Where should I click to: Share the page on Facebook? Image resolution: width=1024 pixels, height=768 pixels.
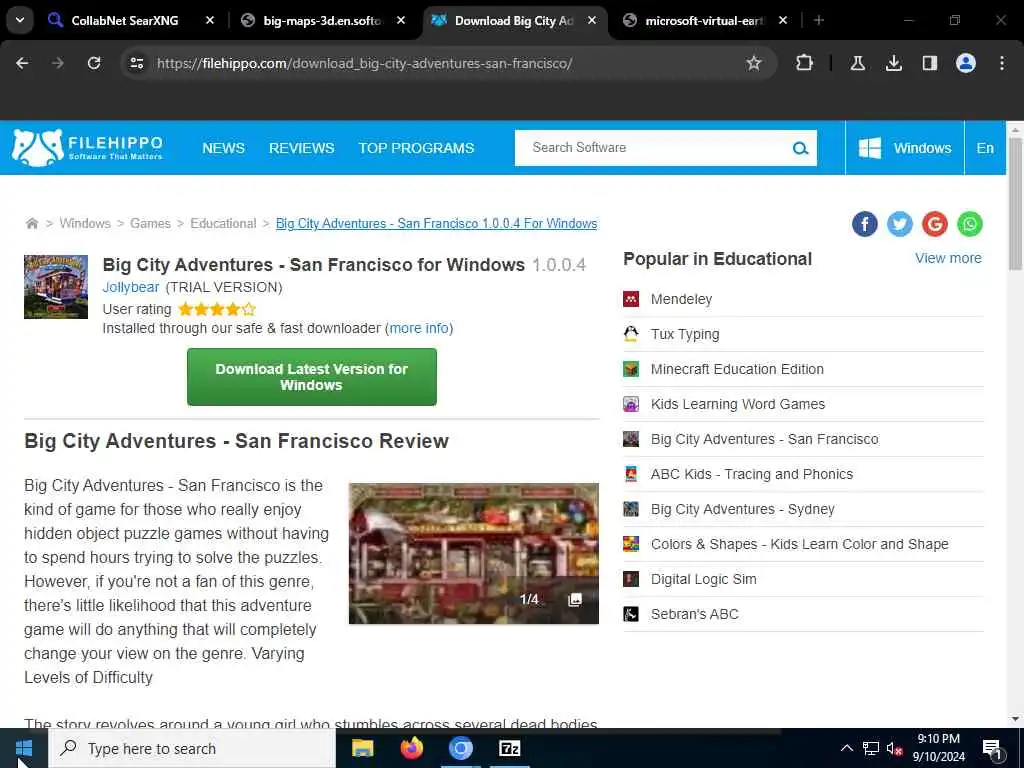click(x=865, y=224)
